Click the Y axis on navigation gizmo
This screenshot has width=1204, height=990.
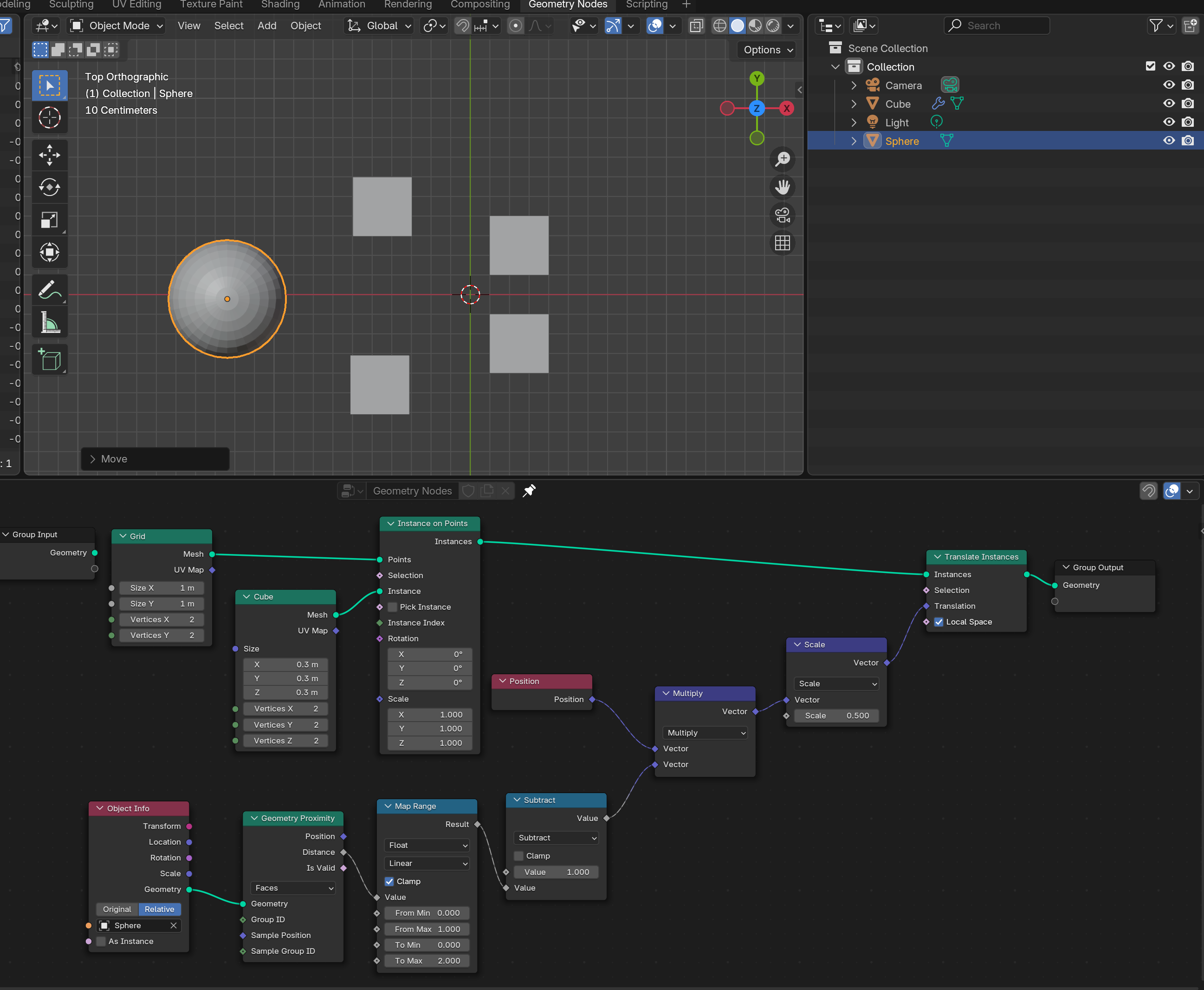point(757,78)
